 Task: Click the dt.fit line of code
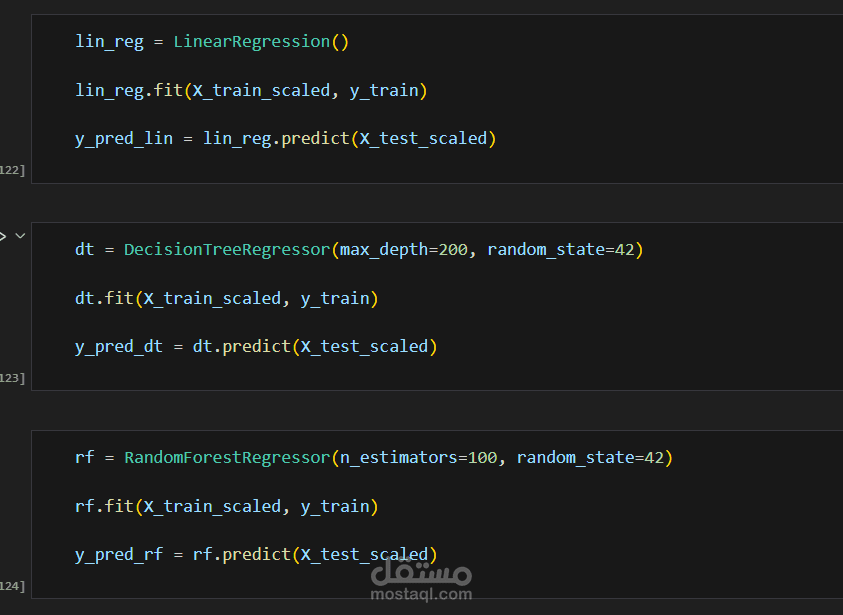[x=226, y=298]
